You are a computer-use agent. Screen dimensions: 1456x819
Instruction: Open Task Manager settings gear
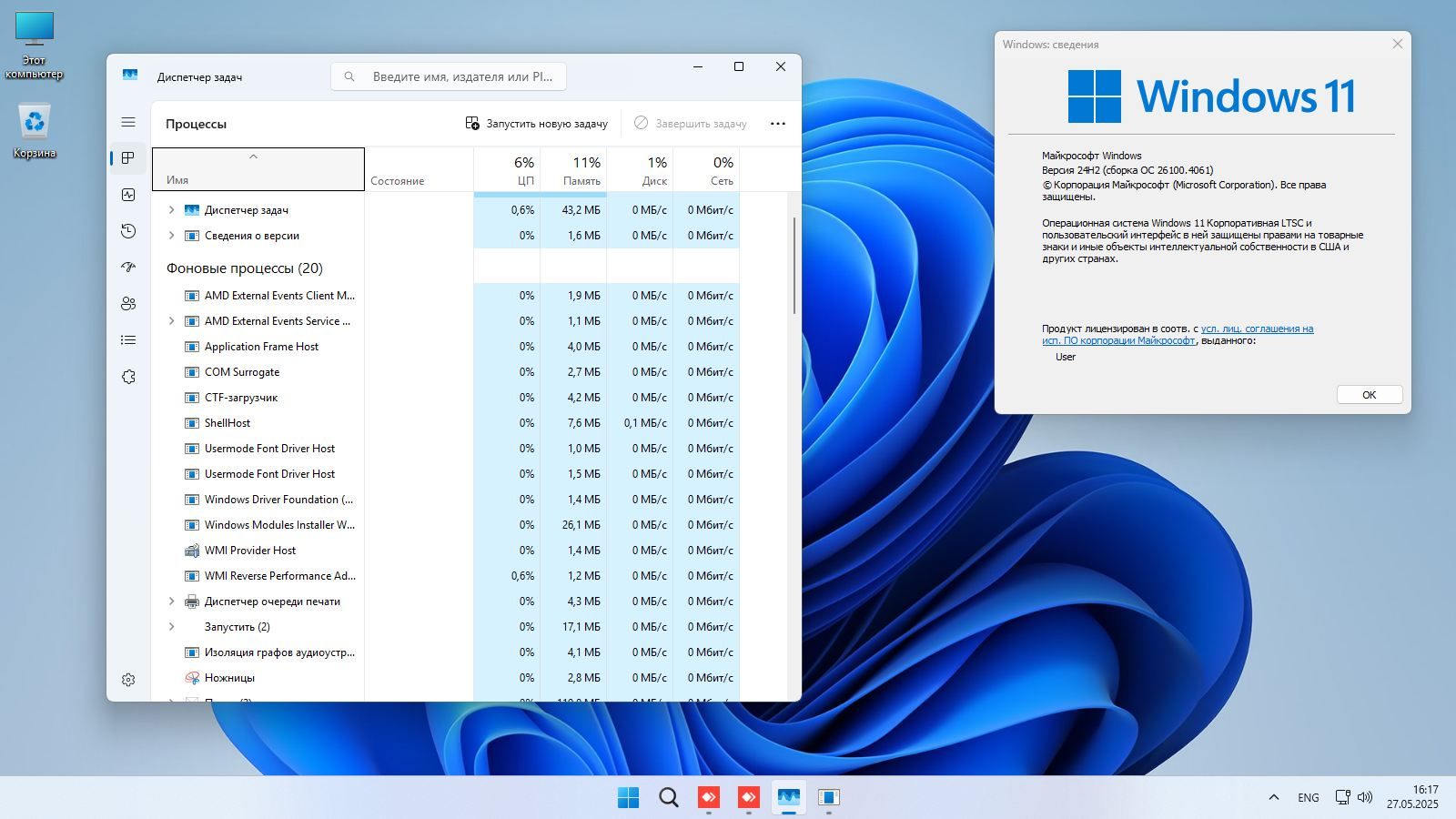(128, 680)
